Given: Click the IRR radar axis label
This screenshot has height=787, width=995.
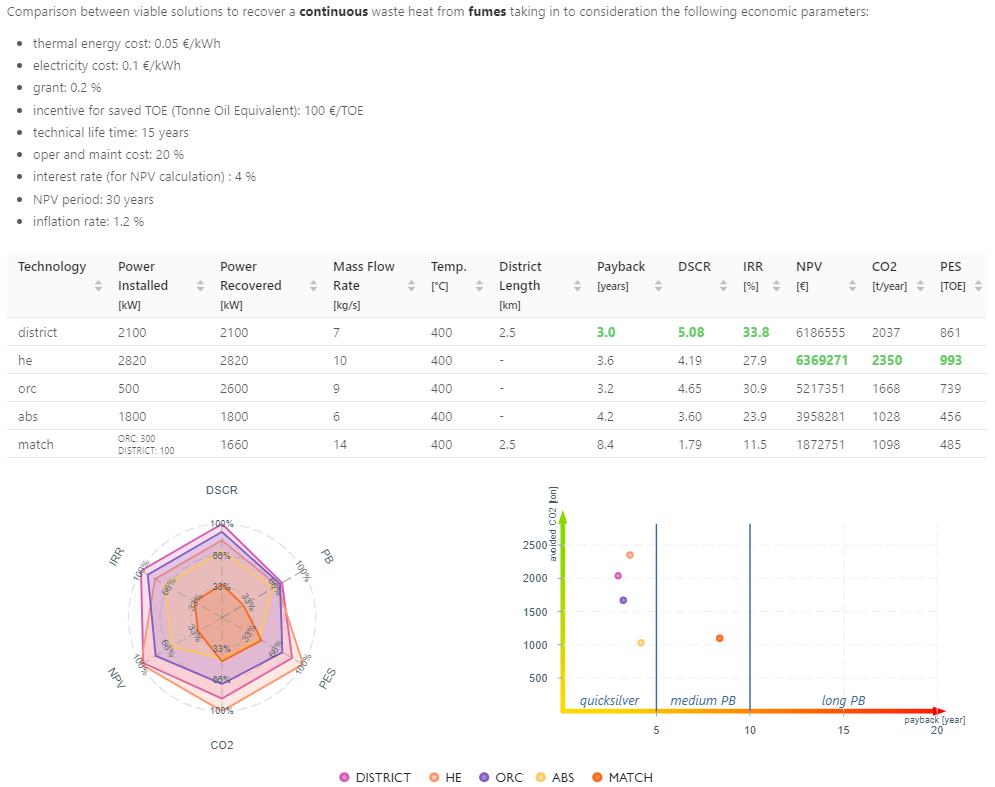Looking at the screenshot, I should tap(117, 557).
